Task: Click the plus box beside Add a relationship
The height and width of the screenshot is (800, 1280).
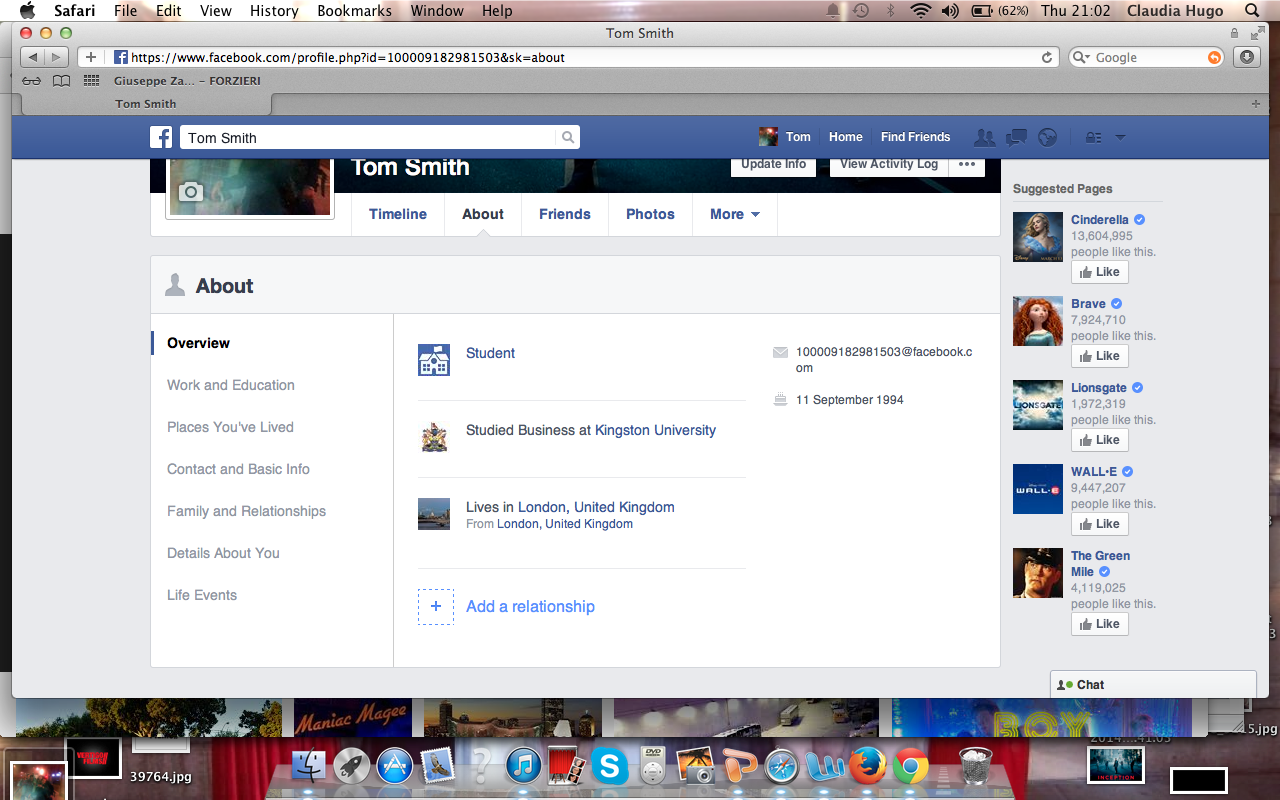Action: (436, 607)
